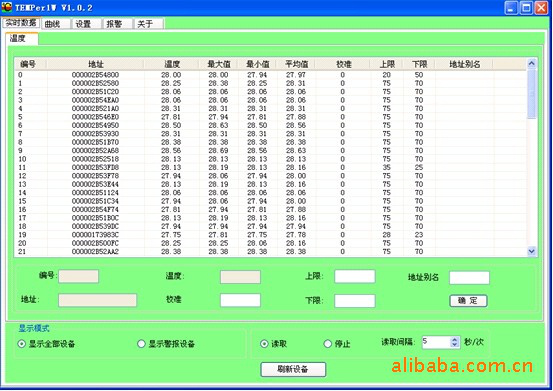Image resolution: width=553 pixels, height=391 pixels.
Task: Increase read interval with spinner up arrow
Action: pos(455,339)
